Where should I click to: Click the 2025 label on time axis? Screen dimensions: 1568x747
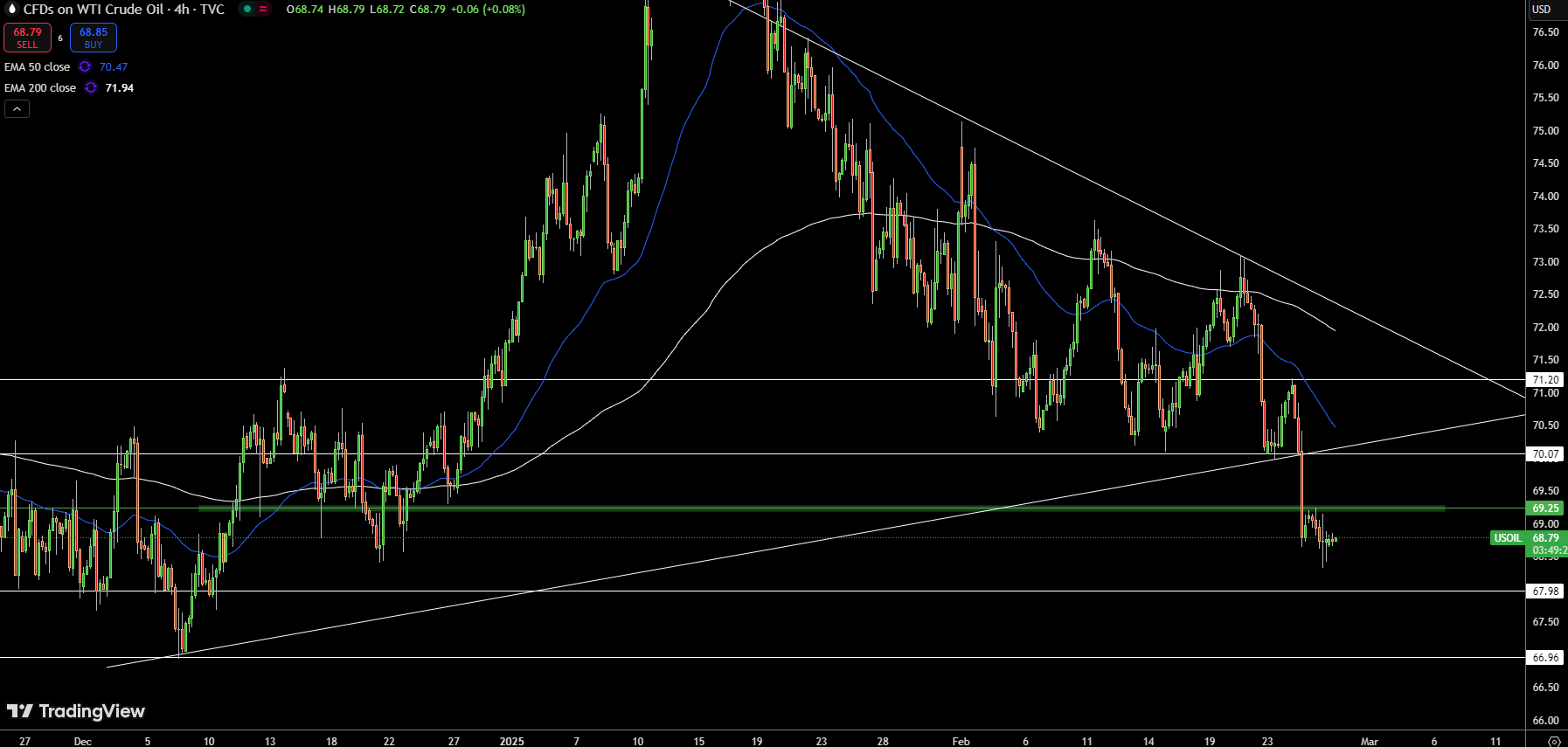512,741
